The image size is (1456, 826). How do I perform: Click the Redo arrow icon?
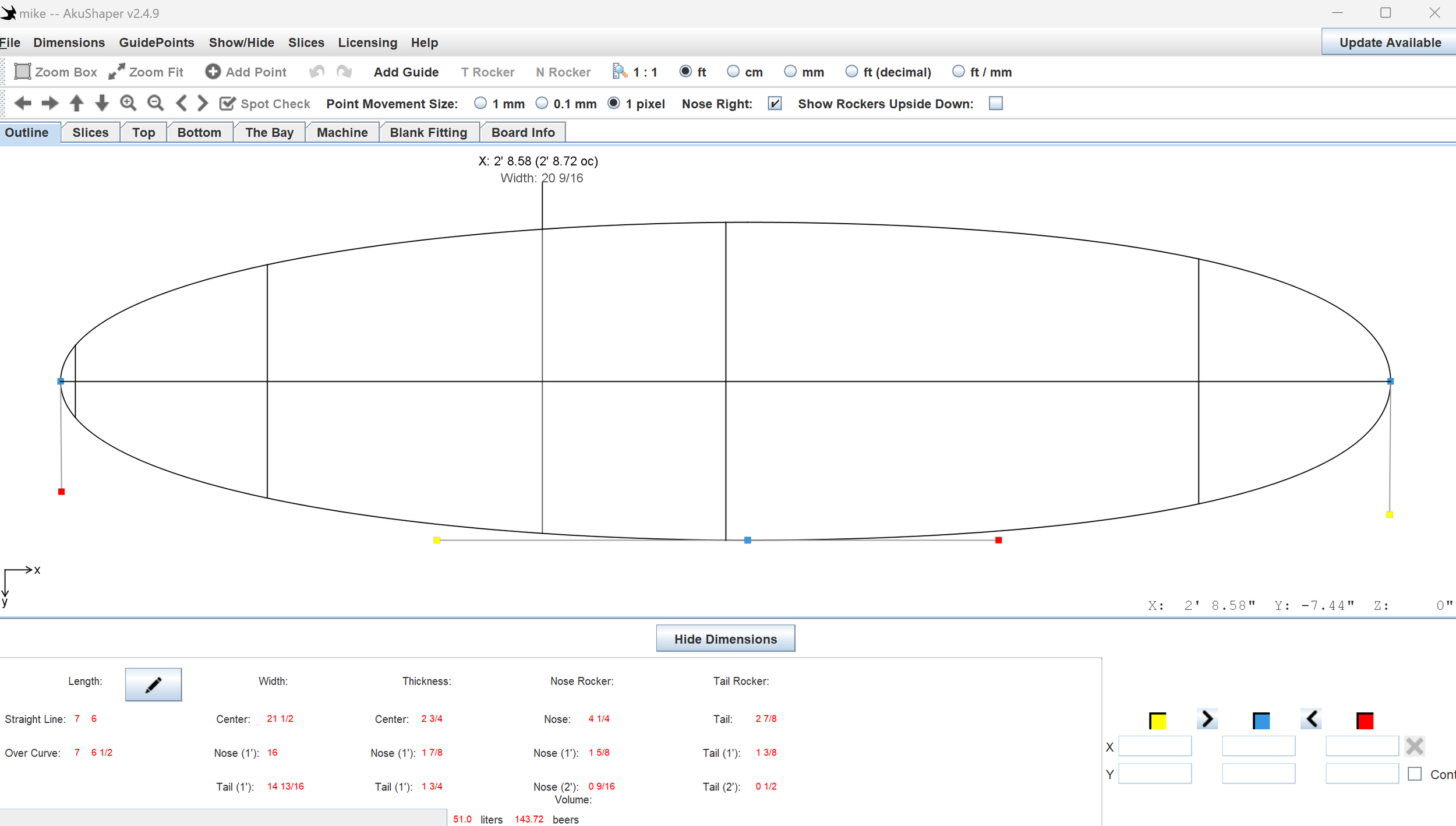coord(344,71)
